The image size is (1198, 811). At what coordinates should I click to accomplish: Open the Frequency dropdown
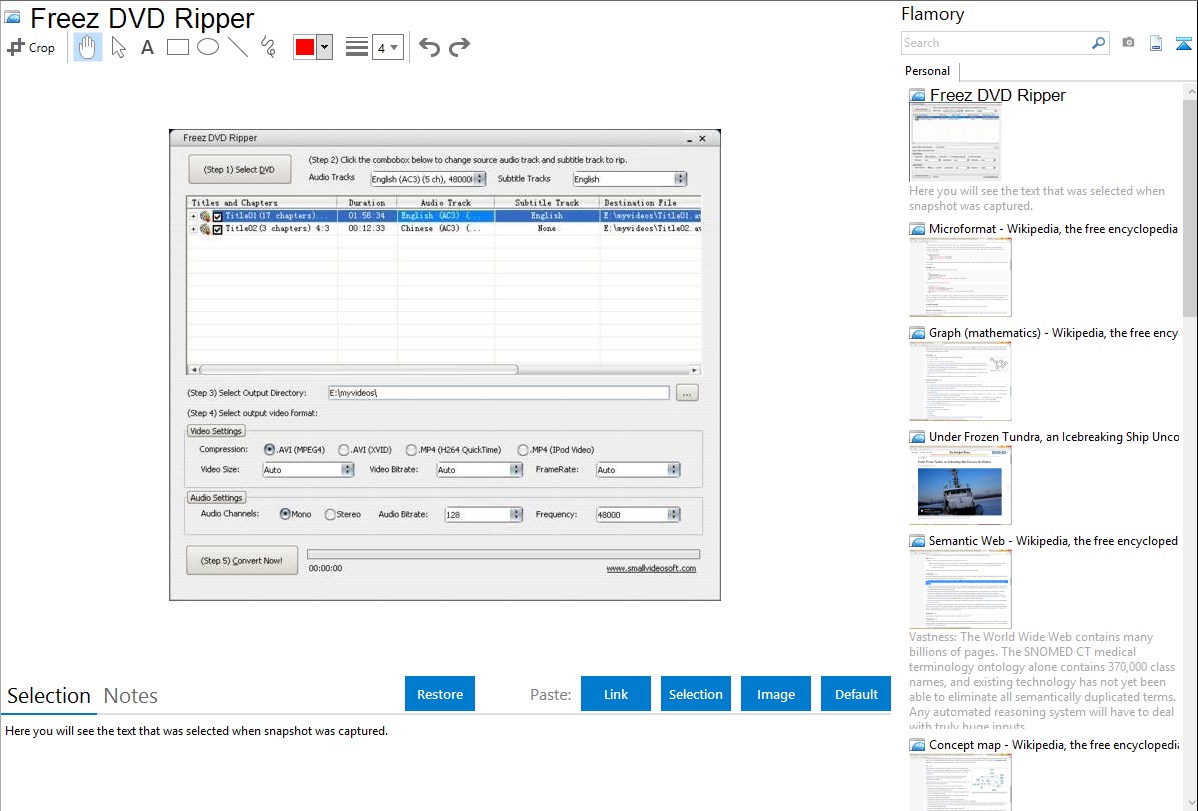(x=638, y=514)
